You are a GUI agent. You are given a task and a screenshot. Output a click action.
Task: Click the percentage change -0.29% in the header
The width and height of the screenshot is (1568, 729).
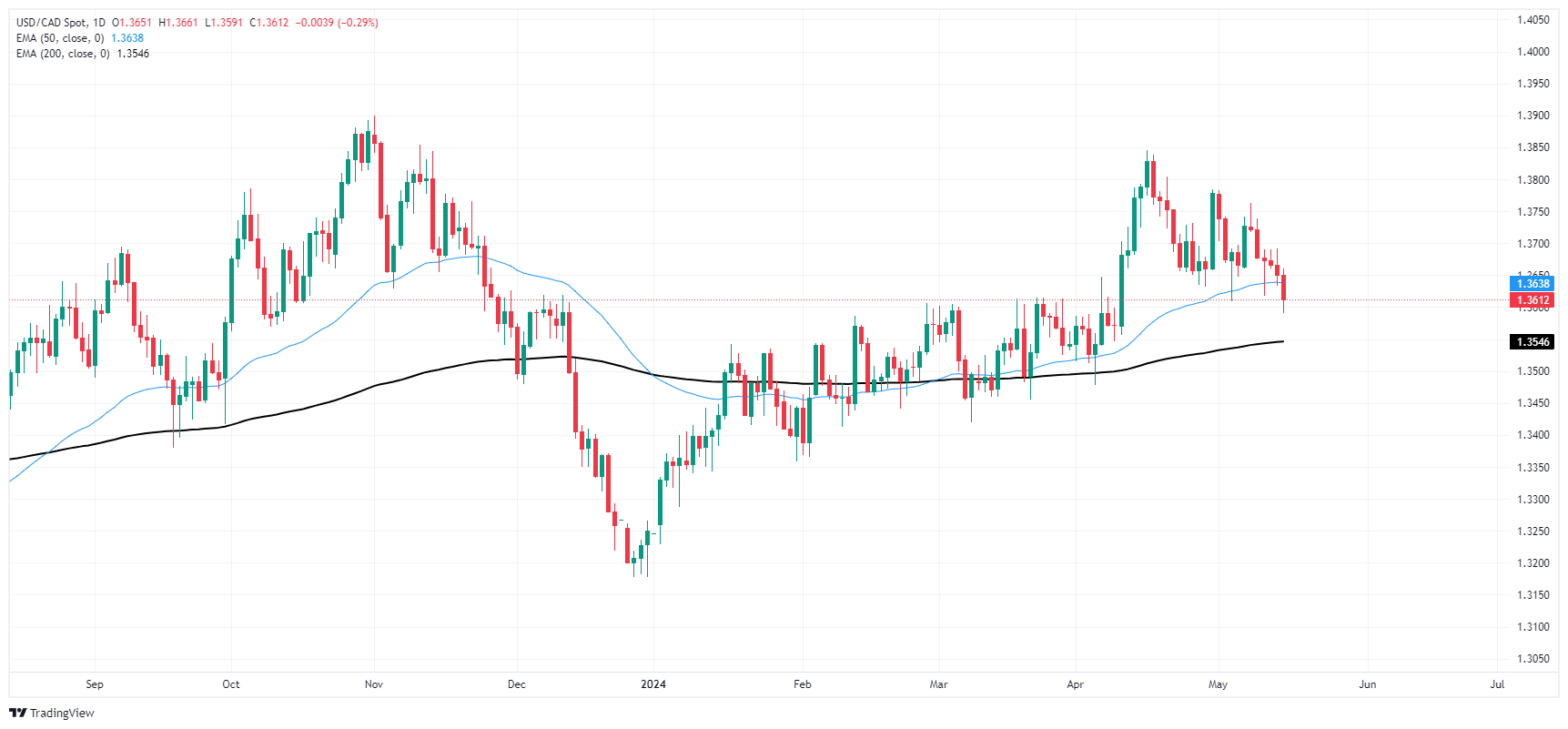[x=358, y=23]
